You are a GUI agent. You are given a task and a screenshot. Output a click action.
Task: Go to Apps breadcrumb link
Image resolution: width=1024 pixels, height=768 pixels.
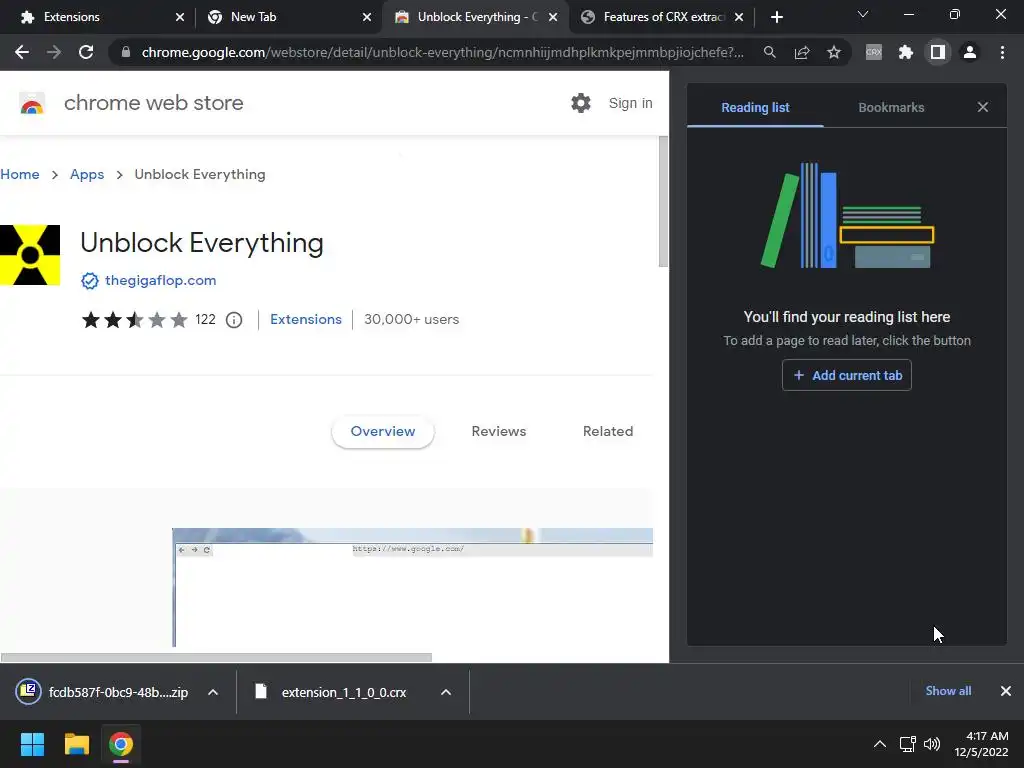tap(87, 174)
